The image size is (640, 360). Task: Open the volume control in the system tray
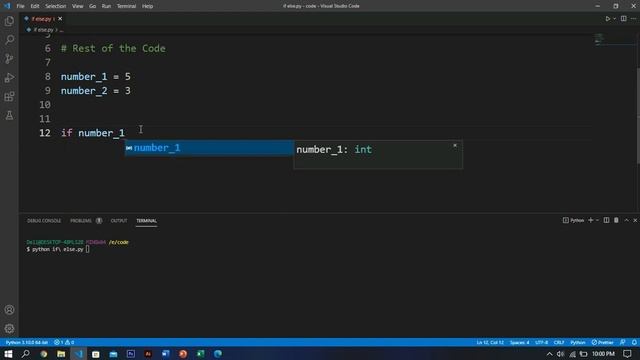tap(560, 354)
